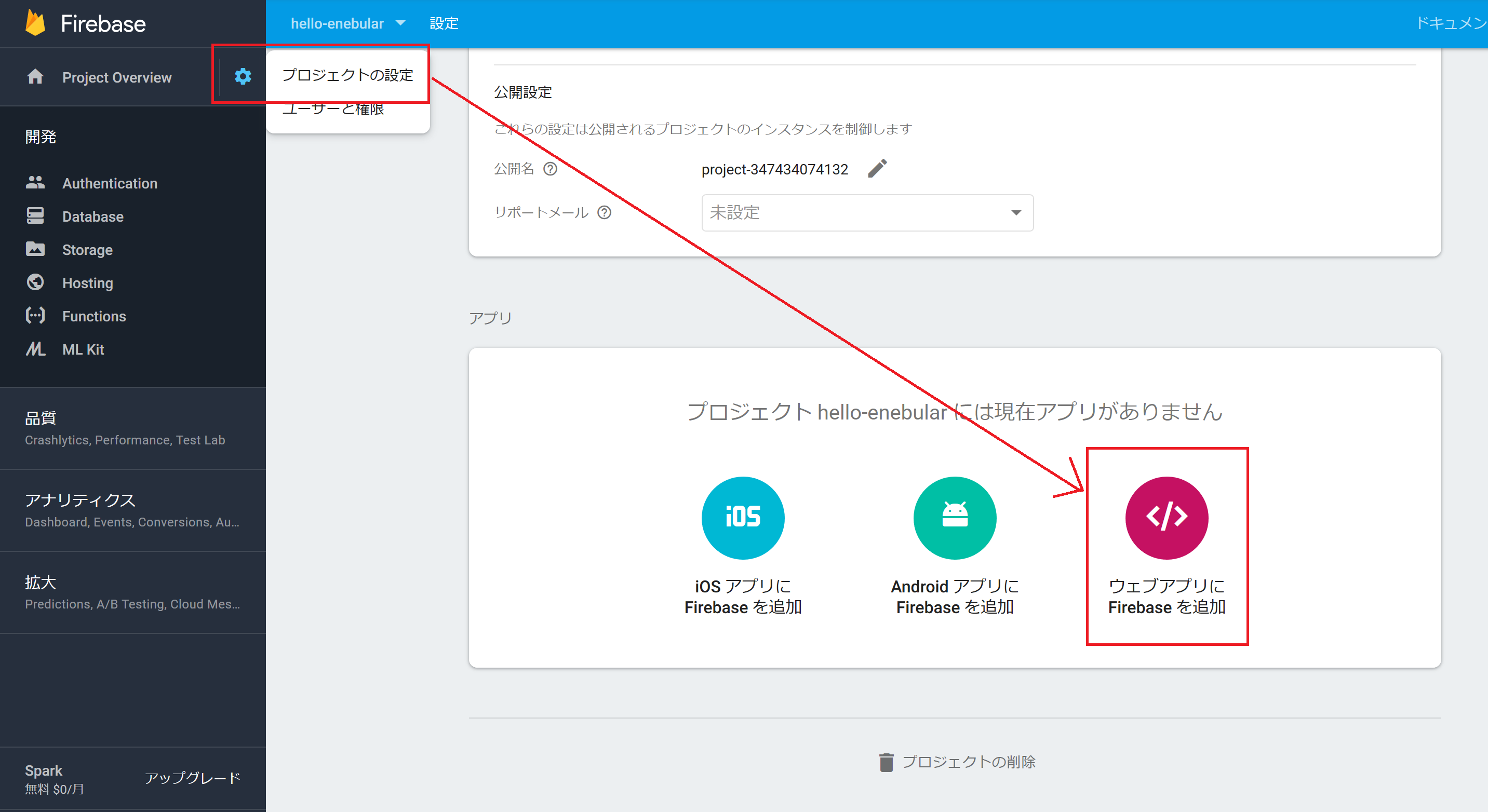This screenshot has width=1488, height=812.
Task: Expand the 品質 section
Action: click(x=133, y=428)
